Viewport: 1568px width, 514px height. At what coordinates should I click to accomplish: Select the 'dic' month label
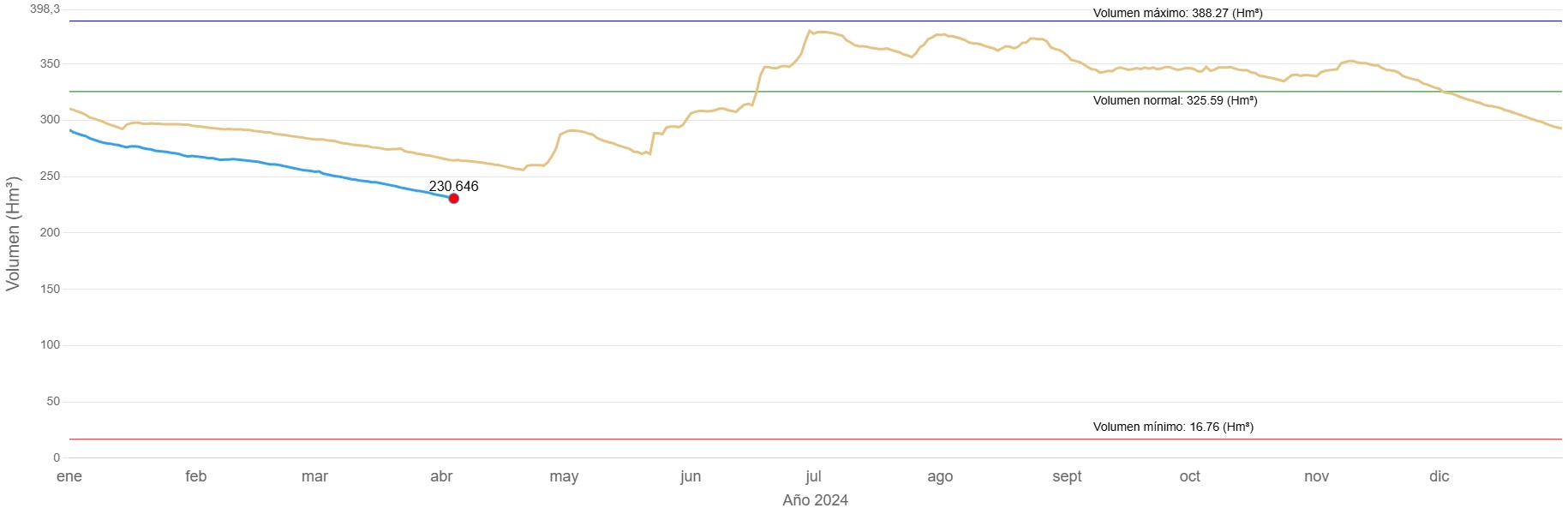click(x=1439, y=476)
